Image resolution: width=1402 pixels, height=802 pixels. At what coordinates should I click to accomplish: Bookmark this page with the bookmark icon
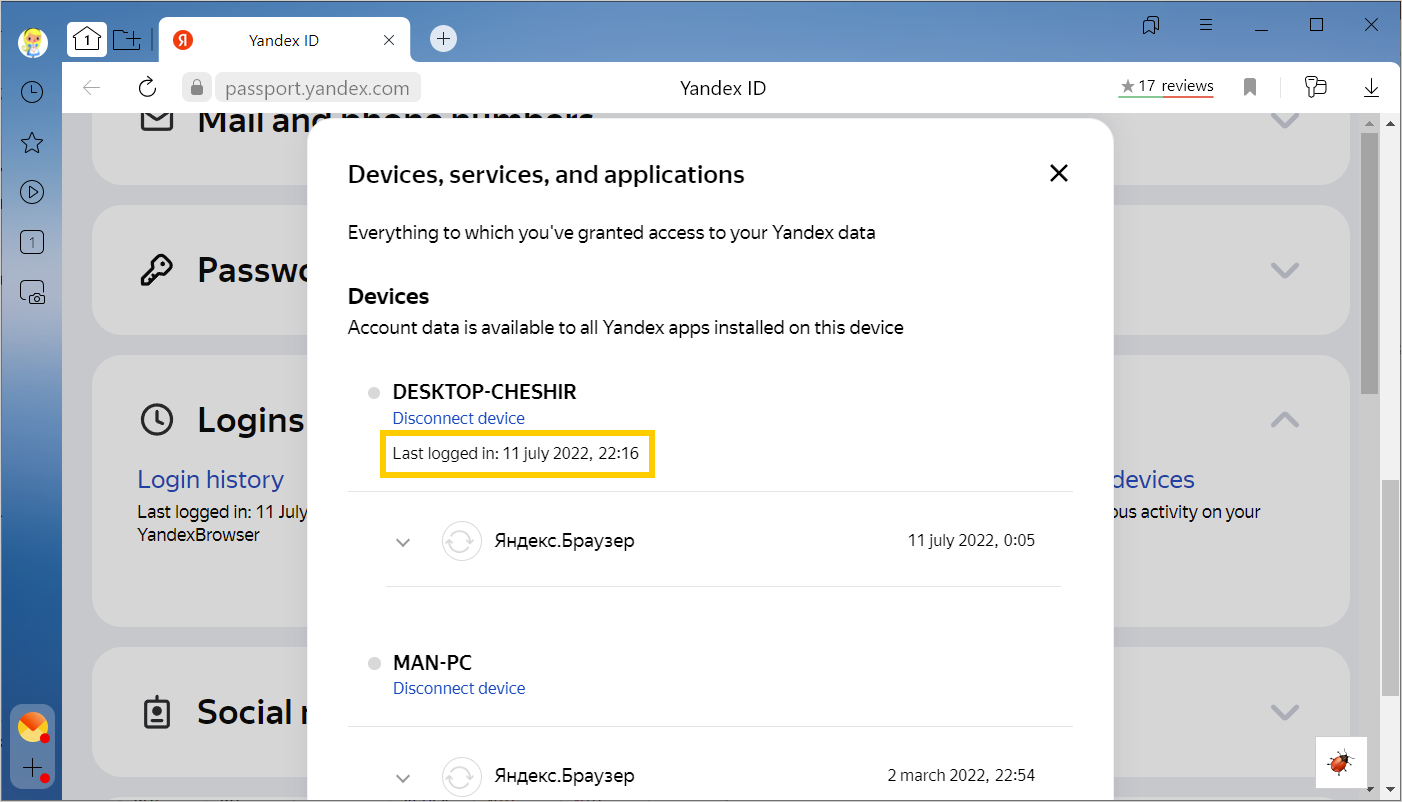(x=1250, y=88)
